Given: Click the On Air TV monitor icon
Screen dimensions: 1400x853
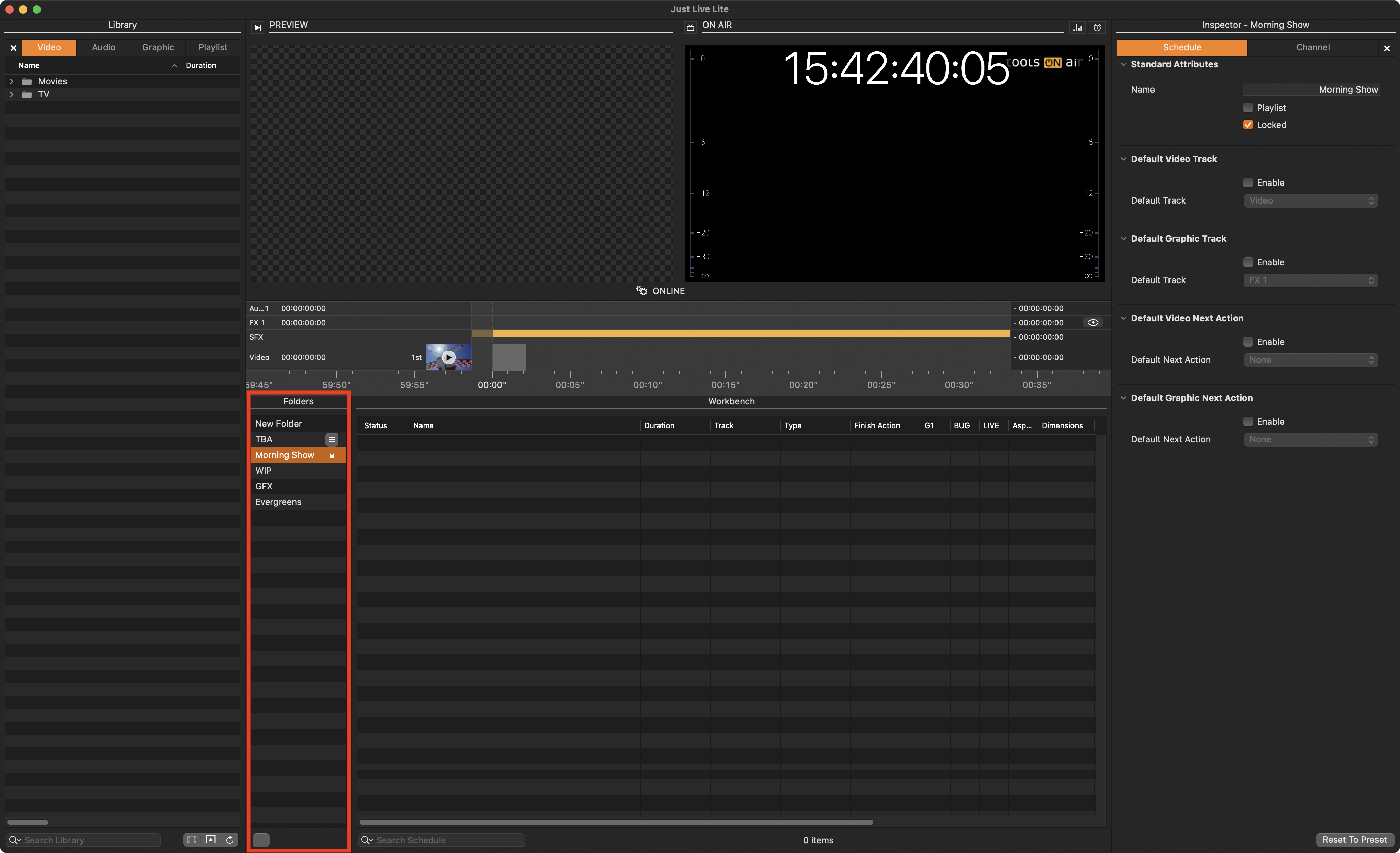Looking at the screenshot, I should coord(690,27).
